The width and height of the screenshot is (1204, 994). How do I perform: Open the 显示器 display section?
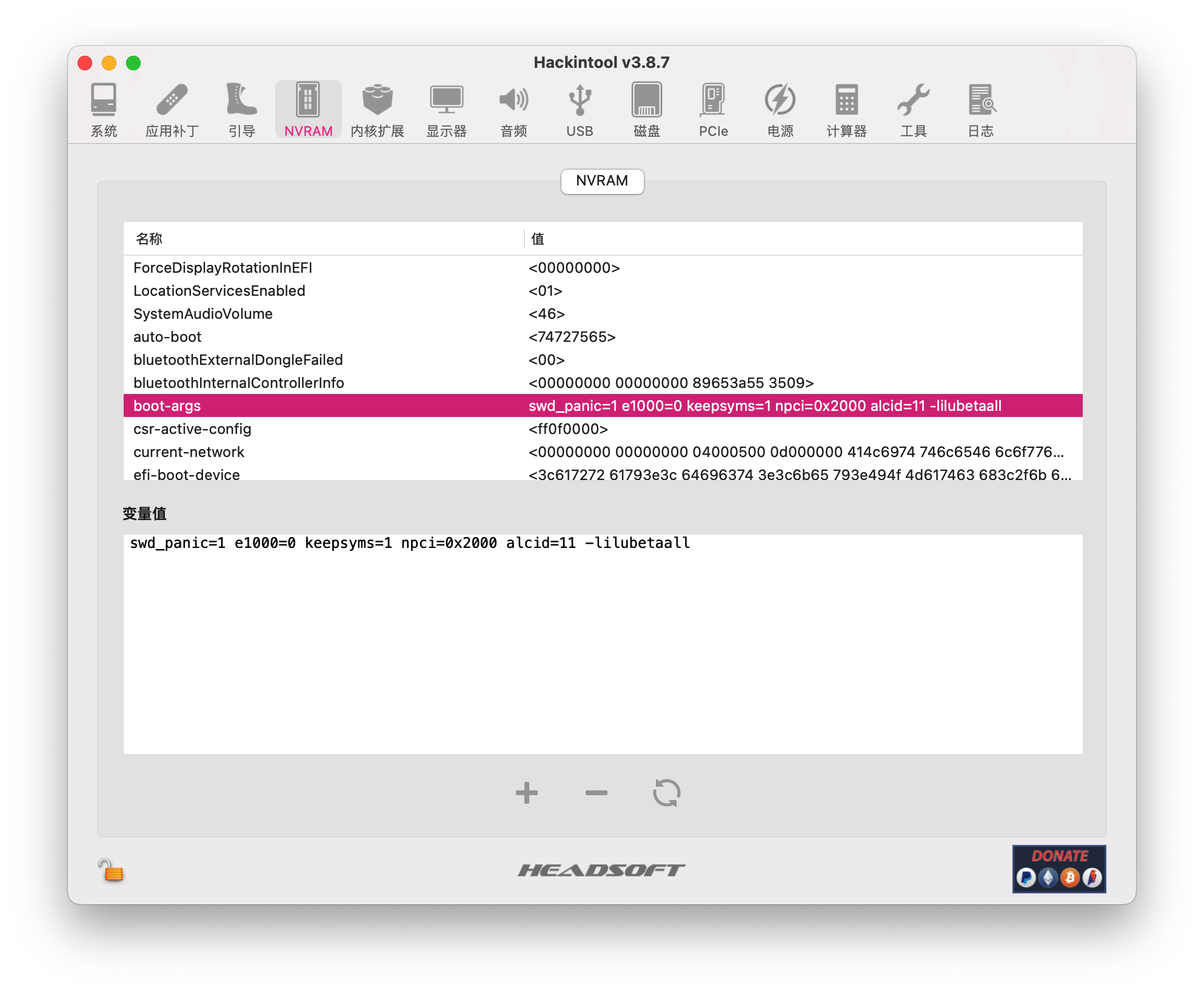(447, 110)
